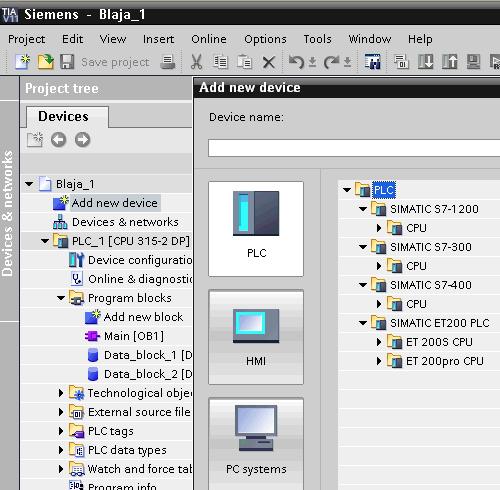Select Data_block_1 in Program blocks
The image size is (500, 490).
click(148, 355)
